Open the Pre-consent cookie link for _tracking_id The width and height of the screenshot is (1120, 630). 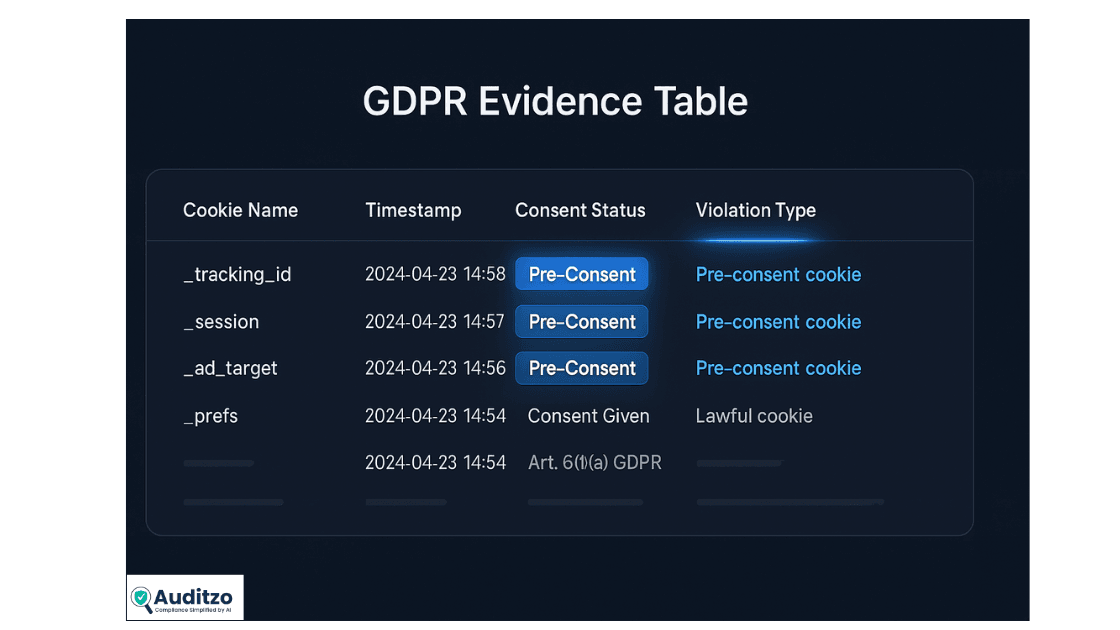tap(778, 274)
